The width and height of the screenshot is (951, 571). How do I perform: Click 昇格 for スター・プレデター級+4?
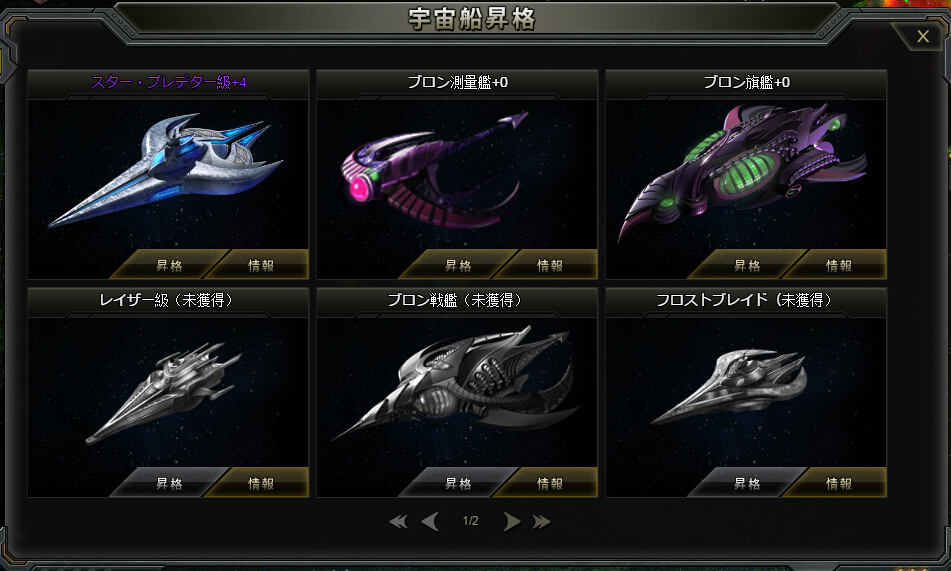point(169,265)
